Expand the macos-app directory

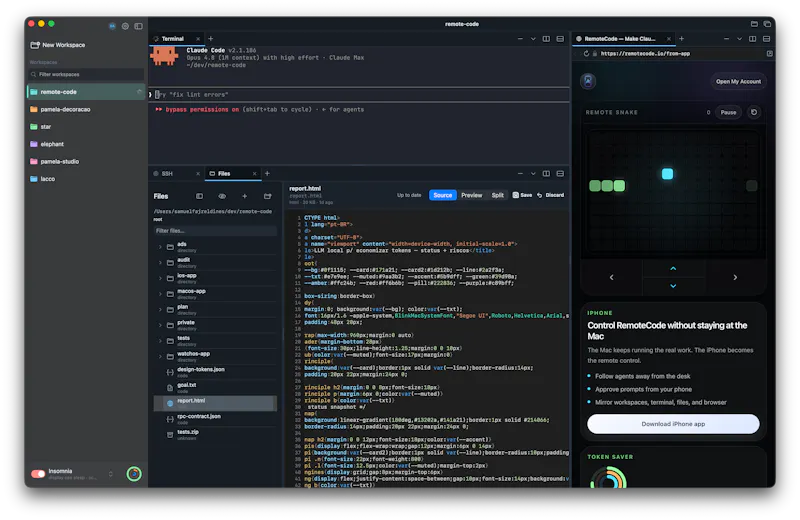[x=160, y=294]
